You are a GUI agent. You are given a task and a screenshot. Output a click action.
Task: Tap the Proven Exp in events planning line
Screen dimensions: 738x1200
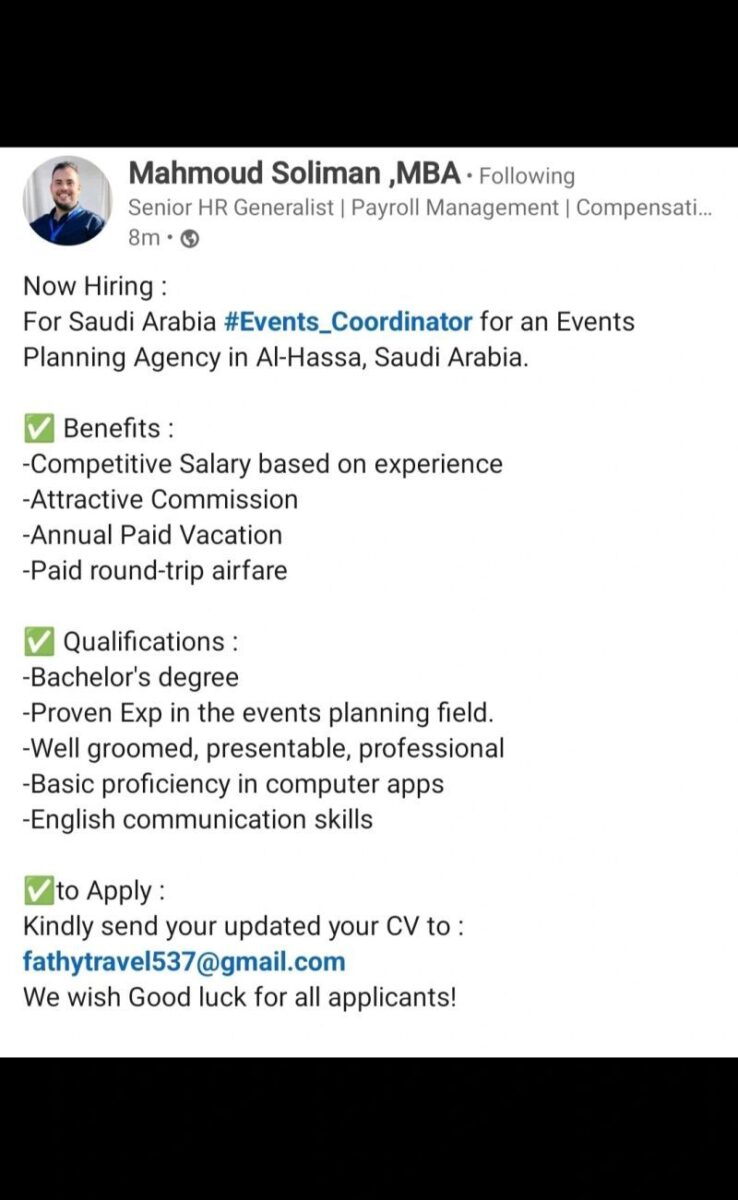[258, 713]
